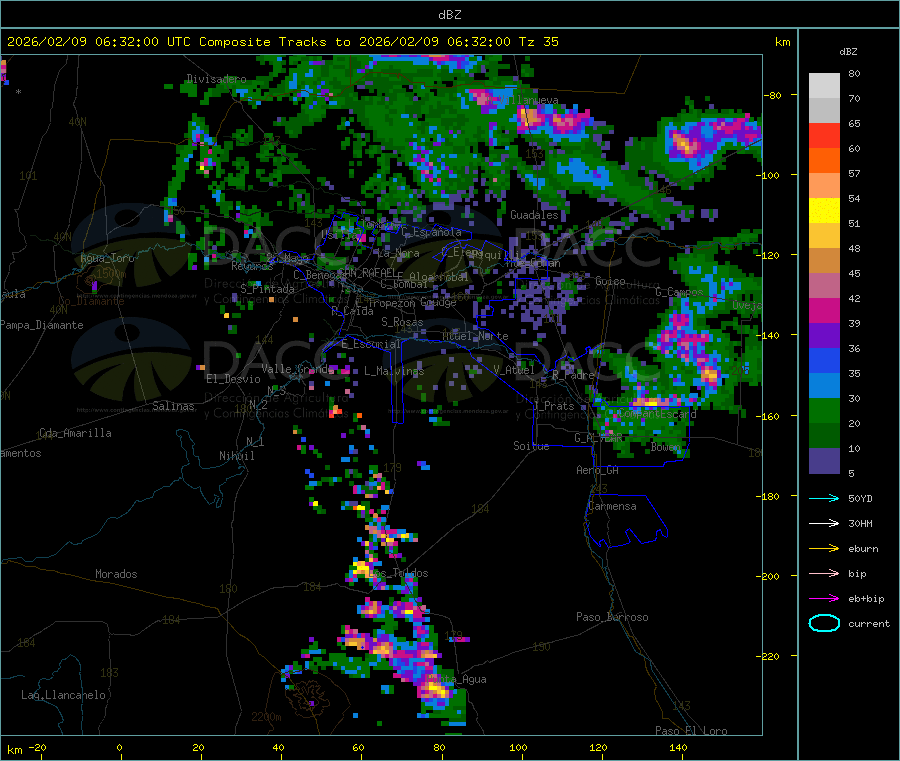Click the 'Morados' map label
The height and width of the screenshot is (761, 900).
pyautogui.click(x=116, y=574)
